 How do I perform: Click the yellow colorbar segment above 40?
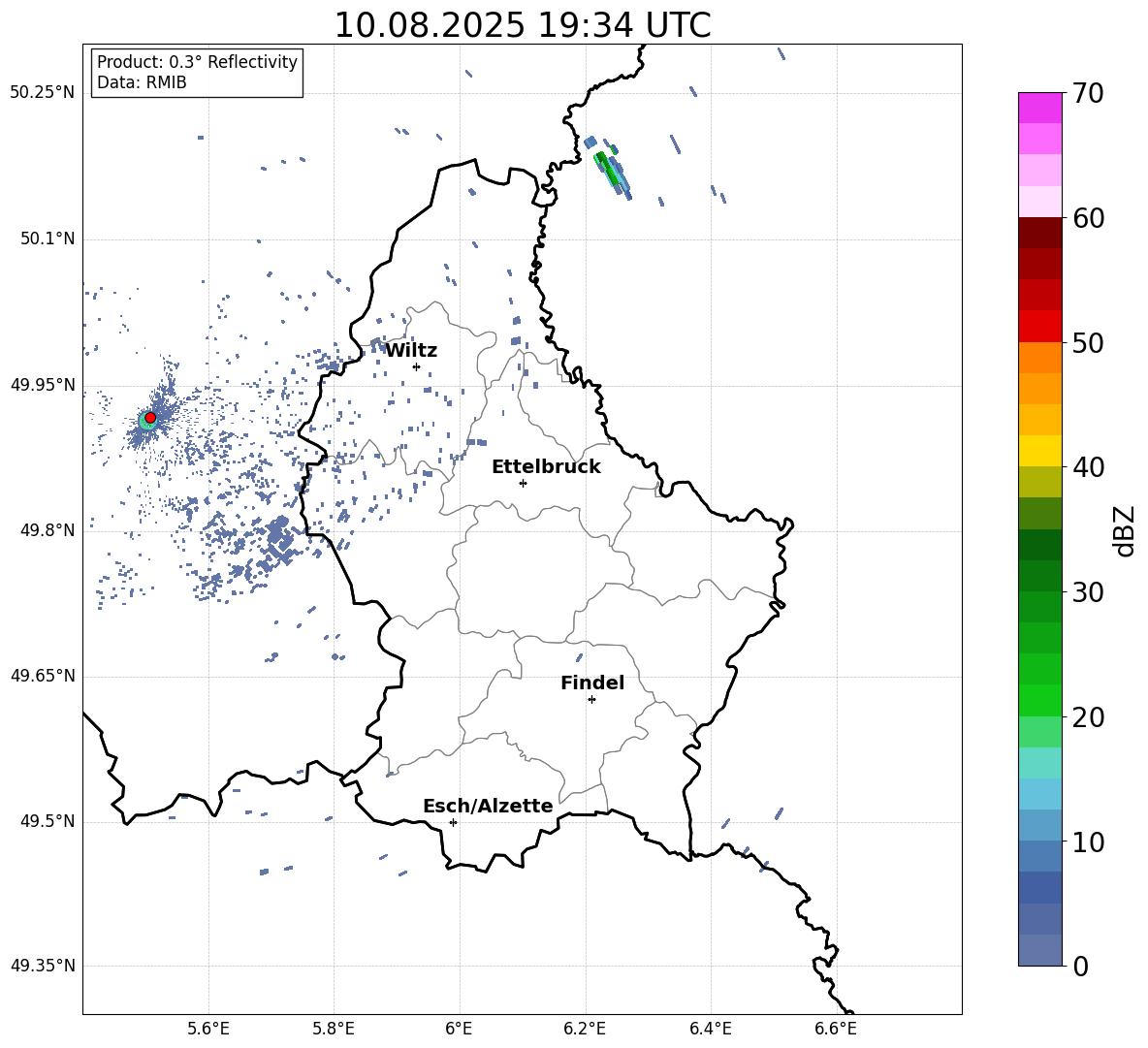(x=1039, y=451)
